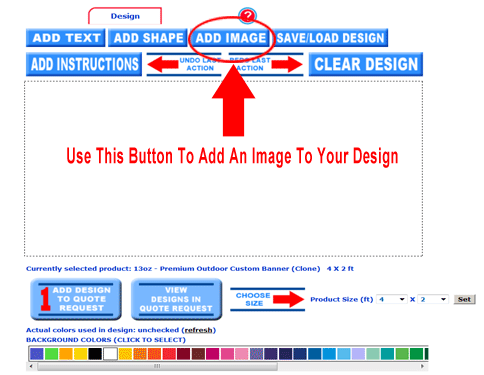
Task: Click the Choose Size arrow graphic
Action: coord(268,299)
